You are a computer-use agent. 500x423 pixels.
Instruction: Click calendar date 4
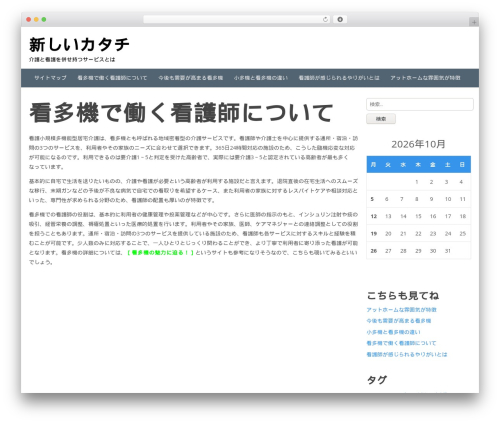[461, 182]
